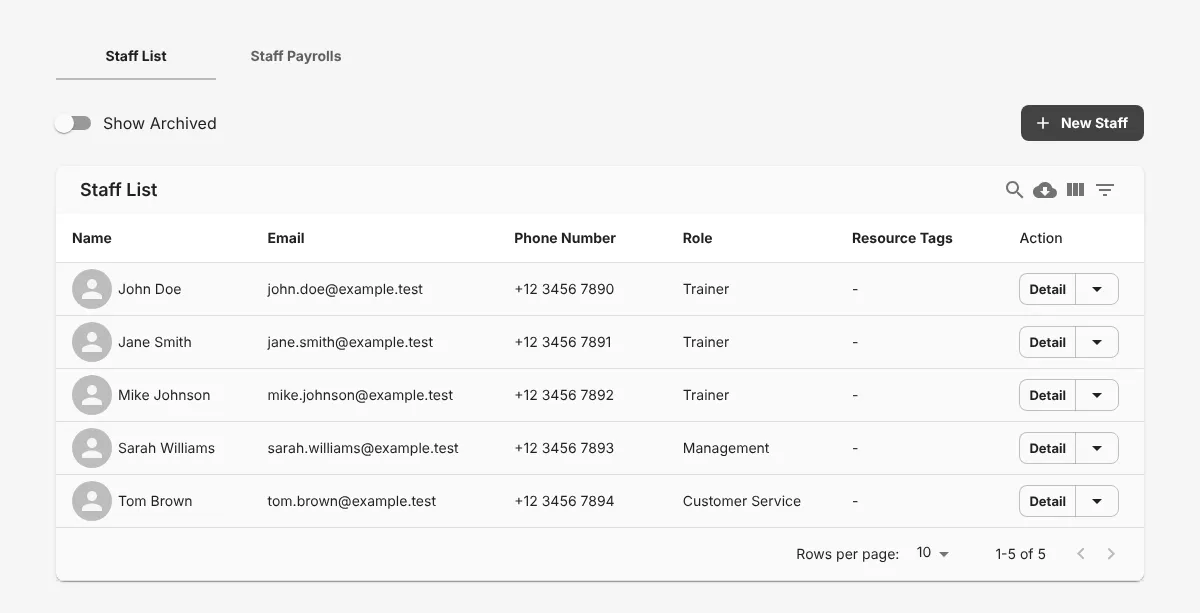Expand action dropdown arrow for John Doe
This screenshot has width=1200, height=613.
1097,289
